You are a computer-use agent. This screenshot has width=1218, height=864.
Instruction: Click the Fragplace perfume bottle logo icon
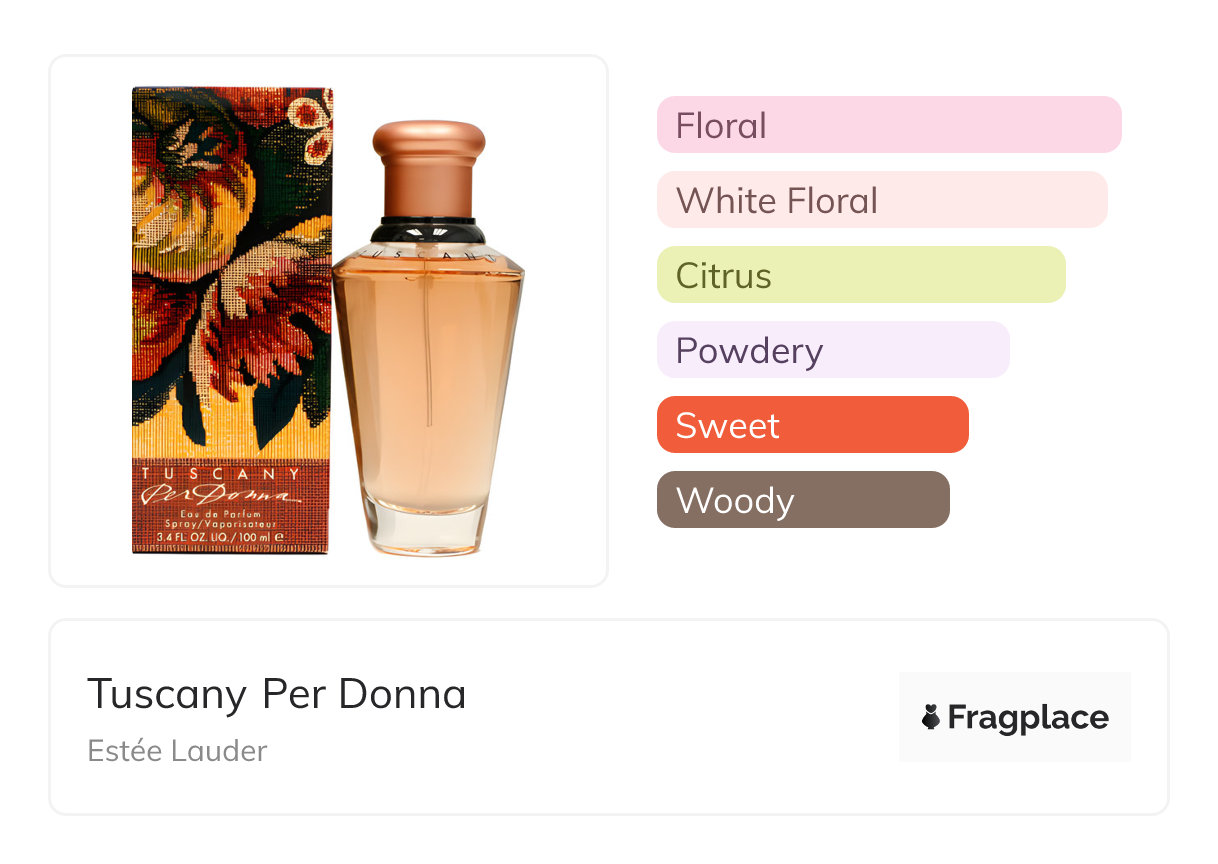click(931, 717)
